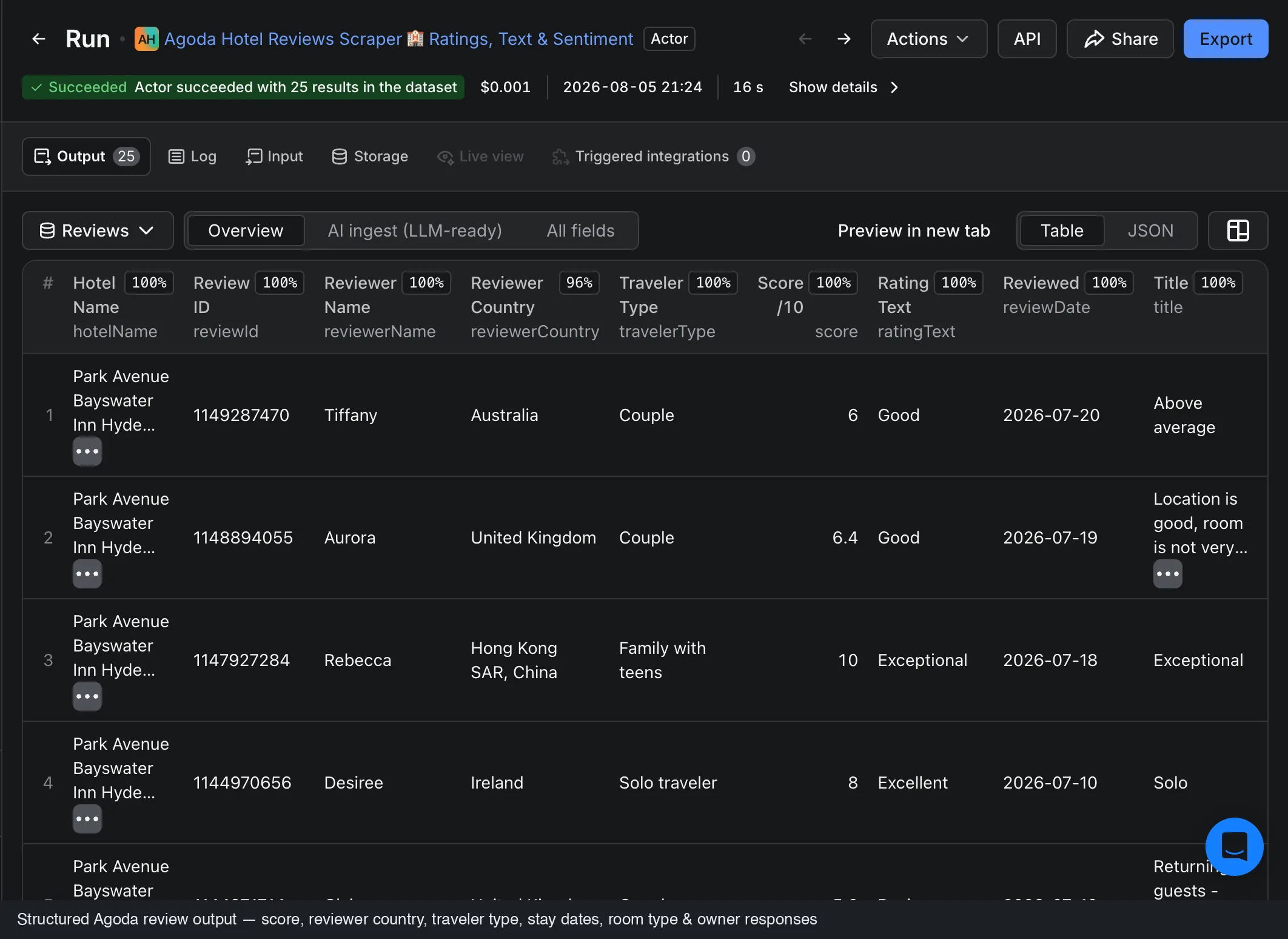Click review date 2026-07-20

(1051, 415)
